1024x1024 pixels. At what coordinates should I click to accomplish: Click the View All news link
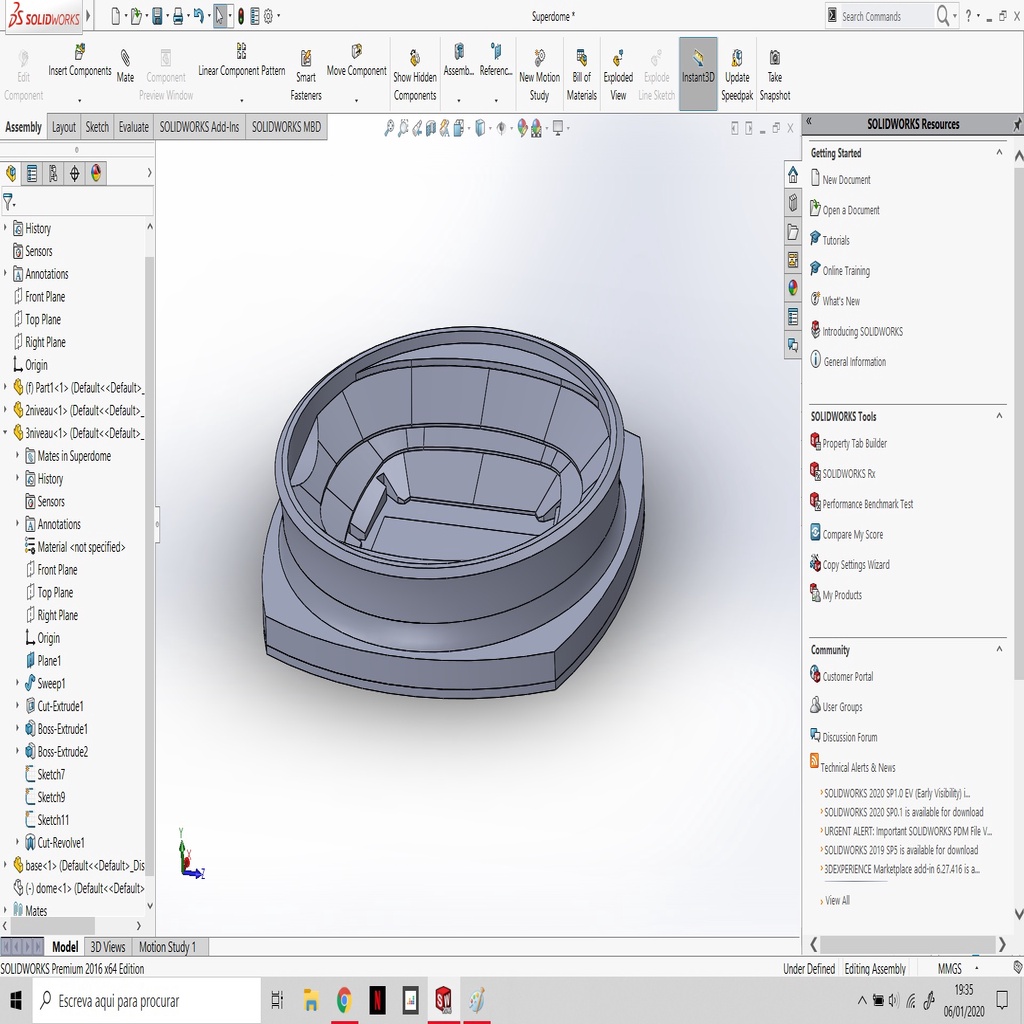pos(837,901)
